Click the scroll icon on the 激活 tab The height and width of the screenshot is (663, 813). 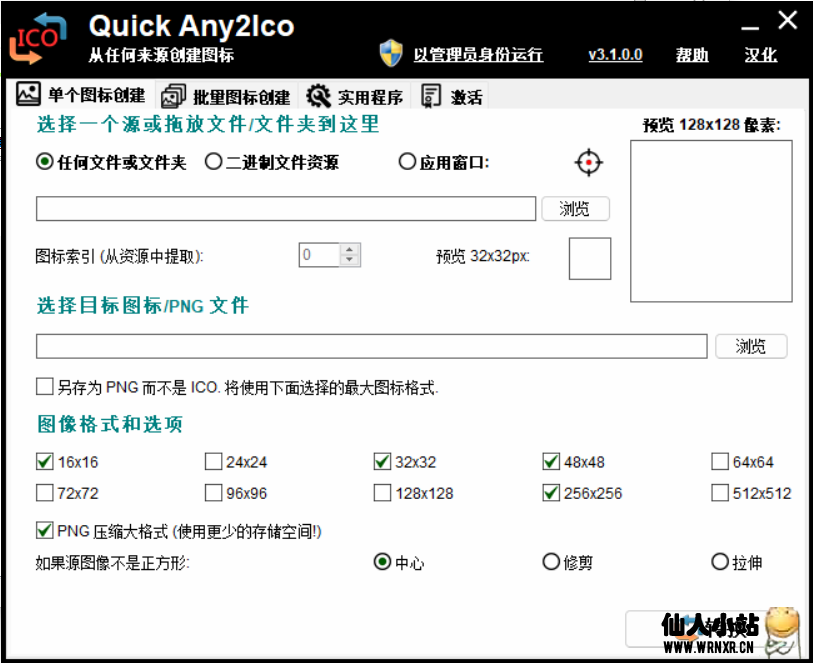coord(431,95)
